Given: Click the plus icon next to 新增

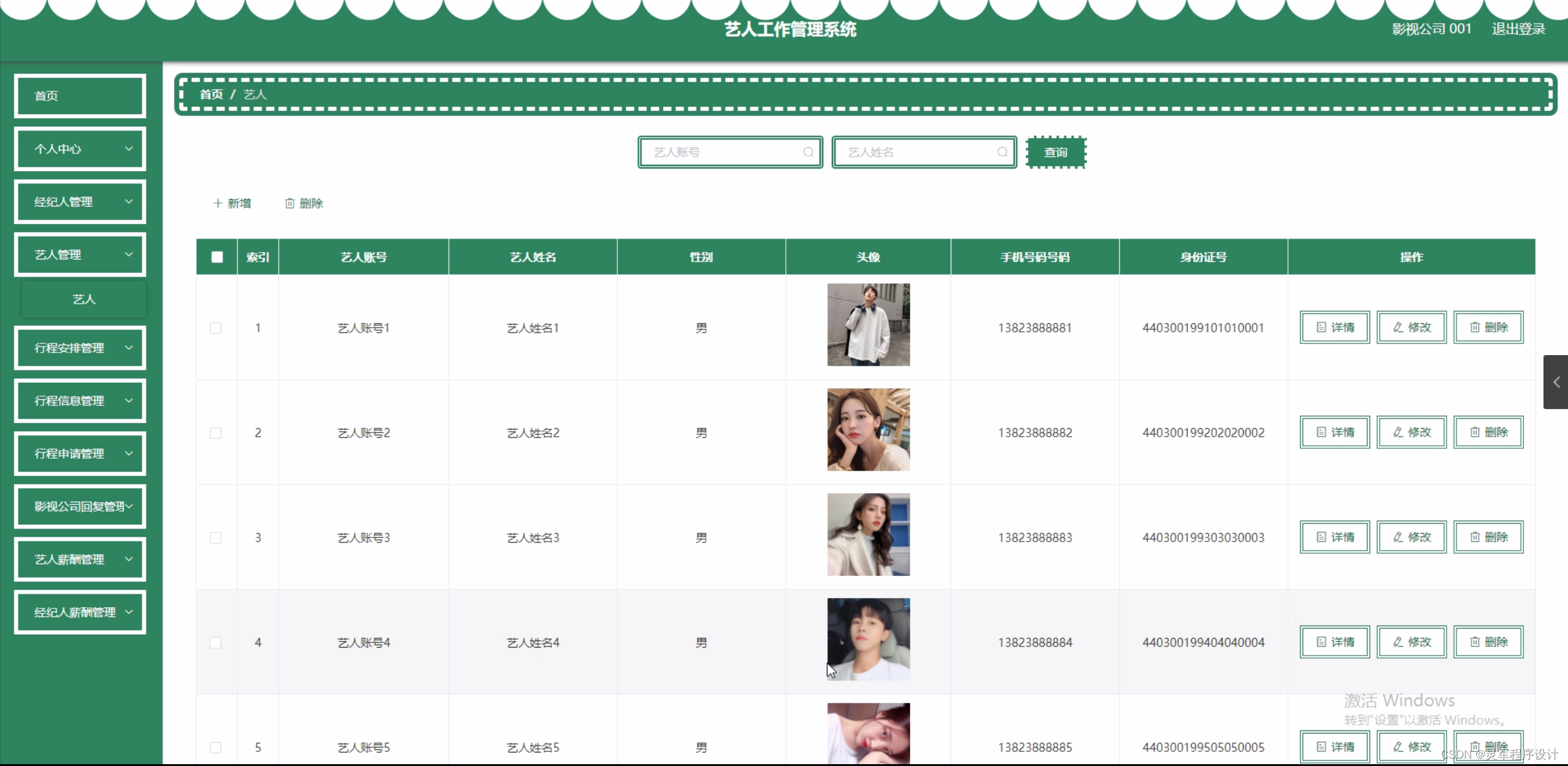Looking at the screenshot, I should click(x=218, y=203).
